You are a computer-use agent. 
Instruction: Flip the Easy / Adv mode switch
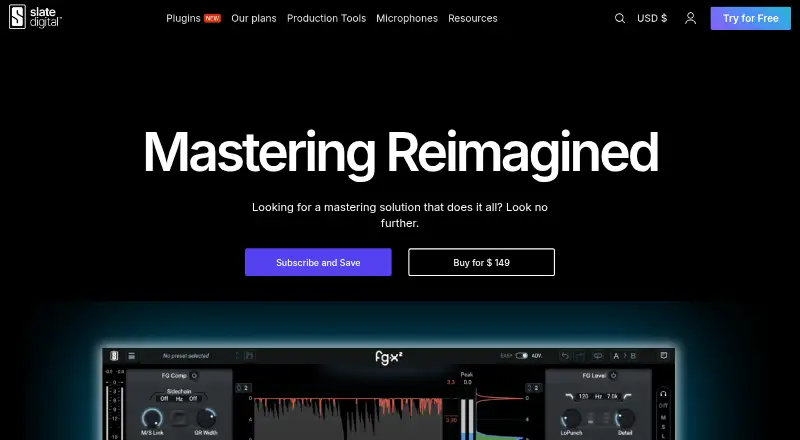521,355
